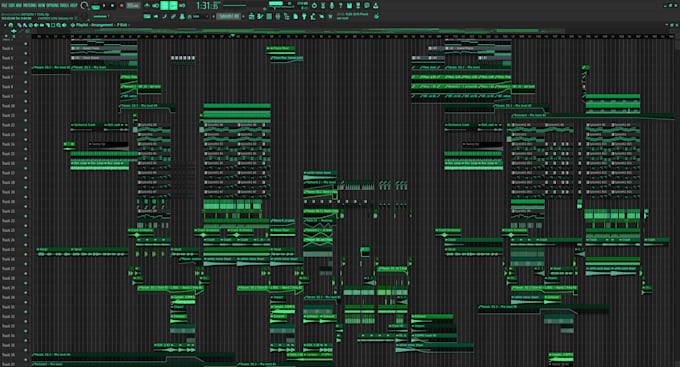
Task: Click the song position slider
Action: point(235,5)
